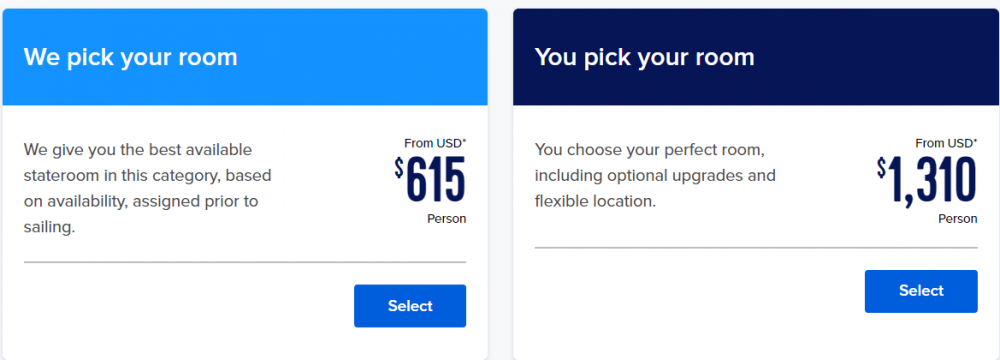1000x360 pixels.
Task: Click the dollar sign beside 1,310
Action: click(881, 168)
